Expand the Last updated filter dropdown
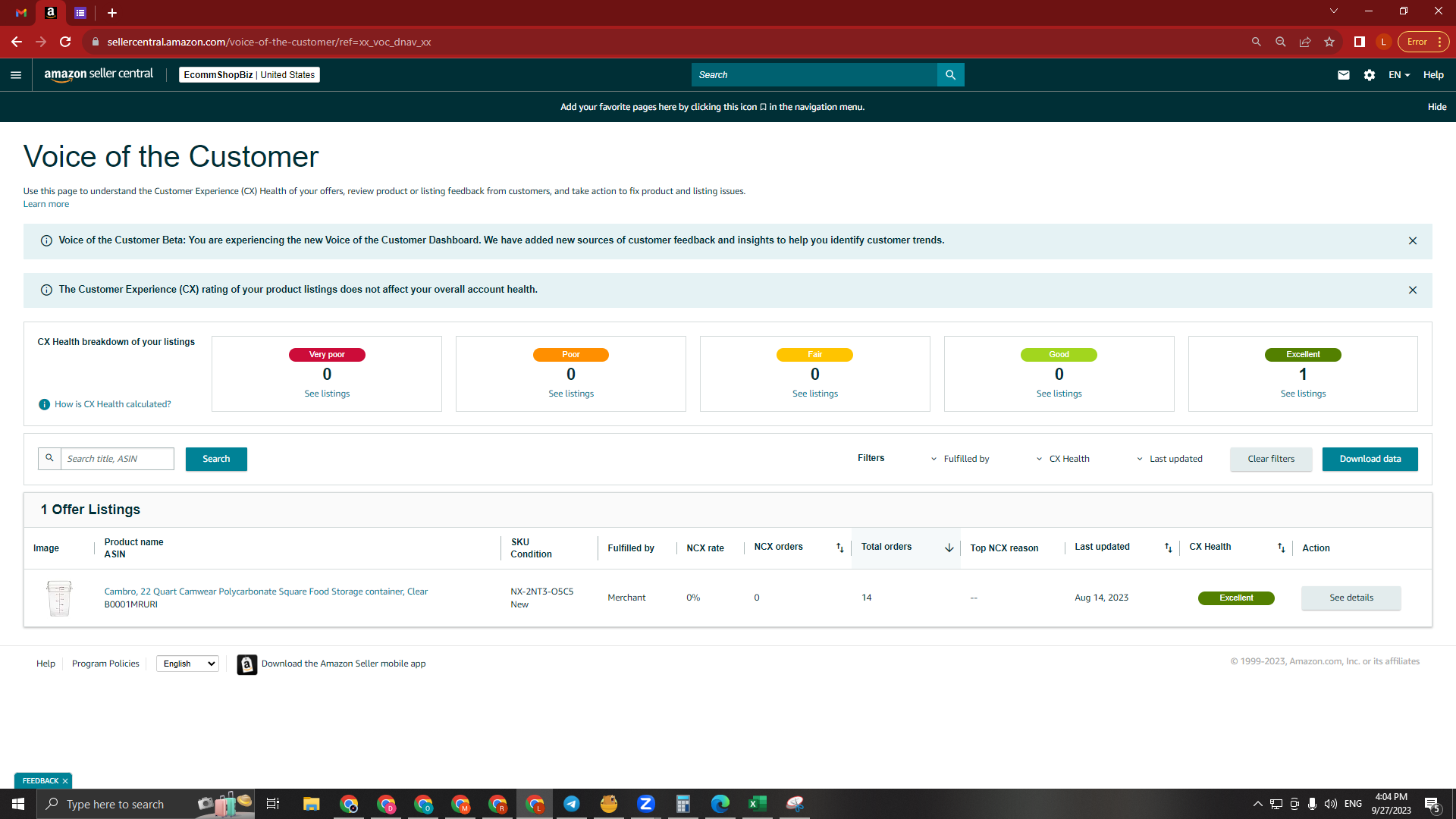The width and height of the screenshot is (1456, 819). coord(1169,459)
